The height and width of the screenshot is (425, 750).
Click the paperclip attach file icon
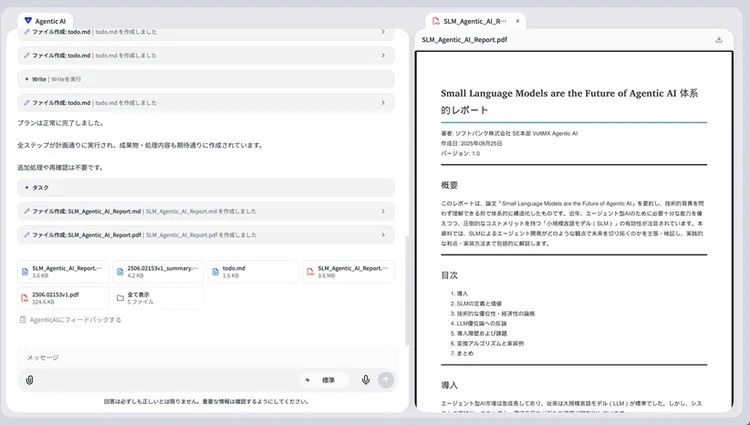coord(30,380)
